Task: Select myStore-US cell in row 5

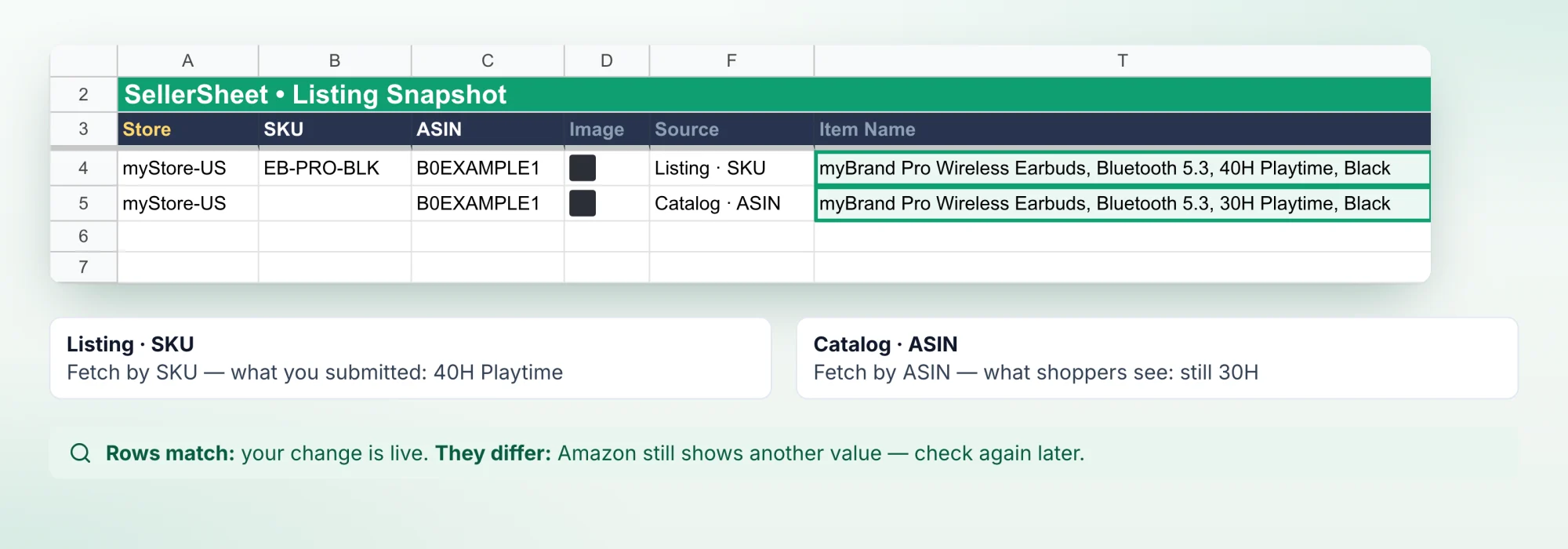Action: tap(188, 203)
